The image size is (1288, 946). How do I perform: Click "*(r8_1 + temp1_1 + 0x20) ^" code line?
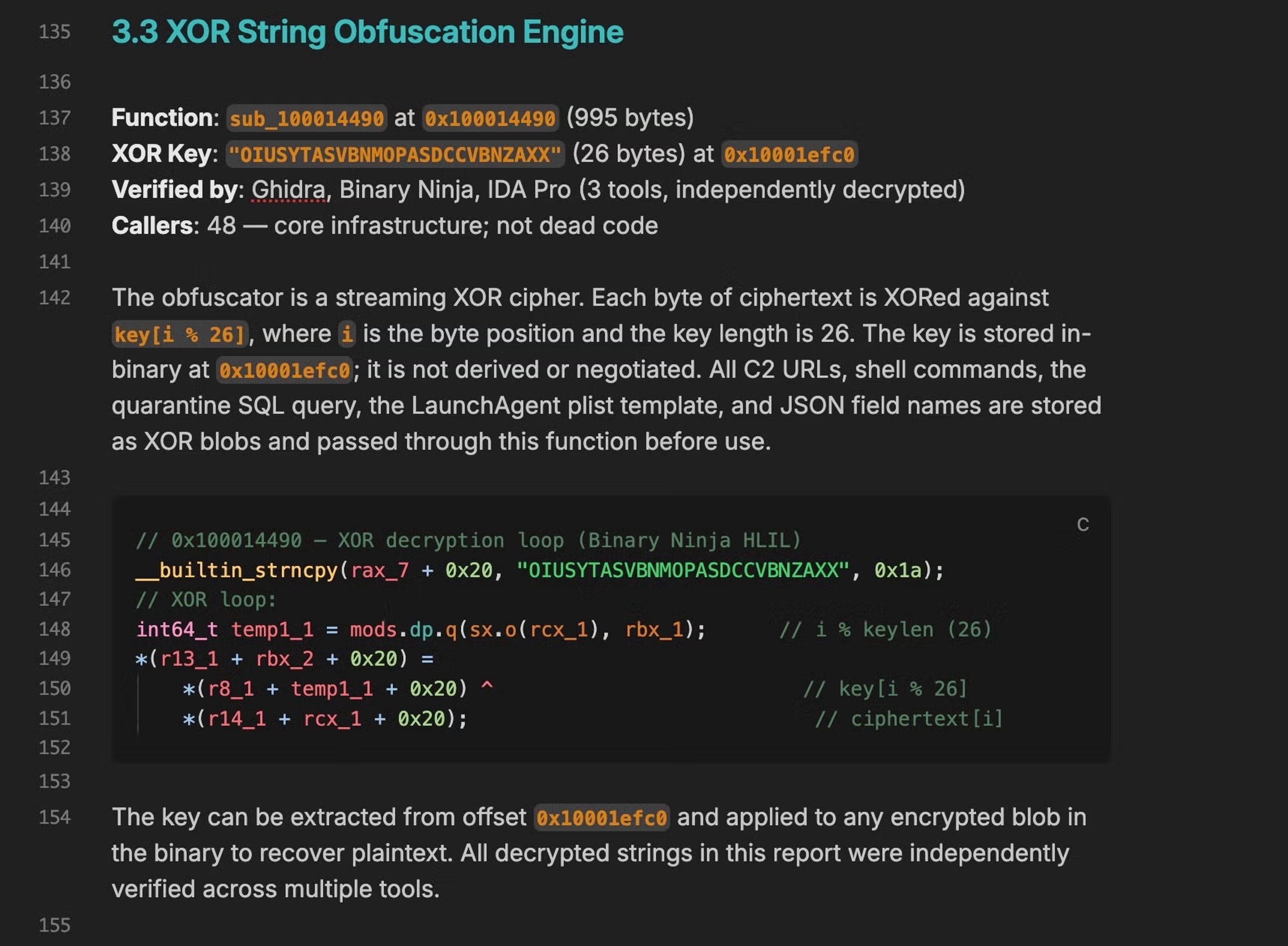(338, 688)
